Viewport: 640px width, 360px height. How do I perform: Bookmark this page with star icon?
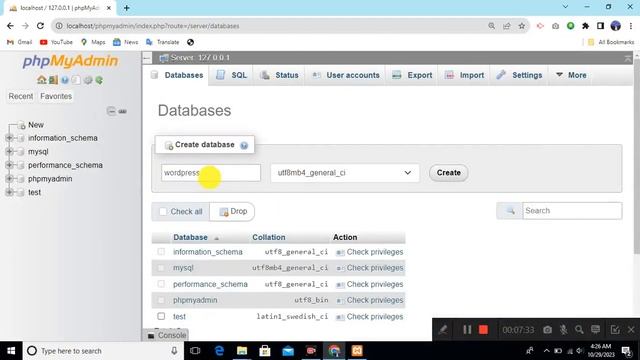(x=522, y=26)
